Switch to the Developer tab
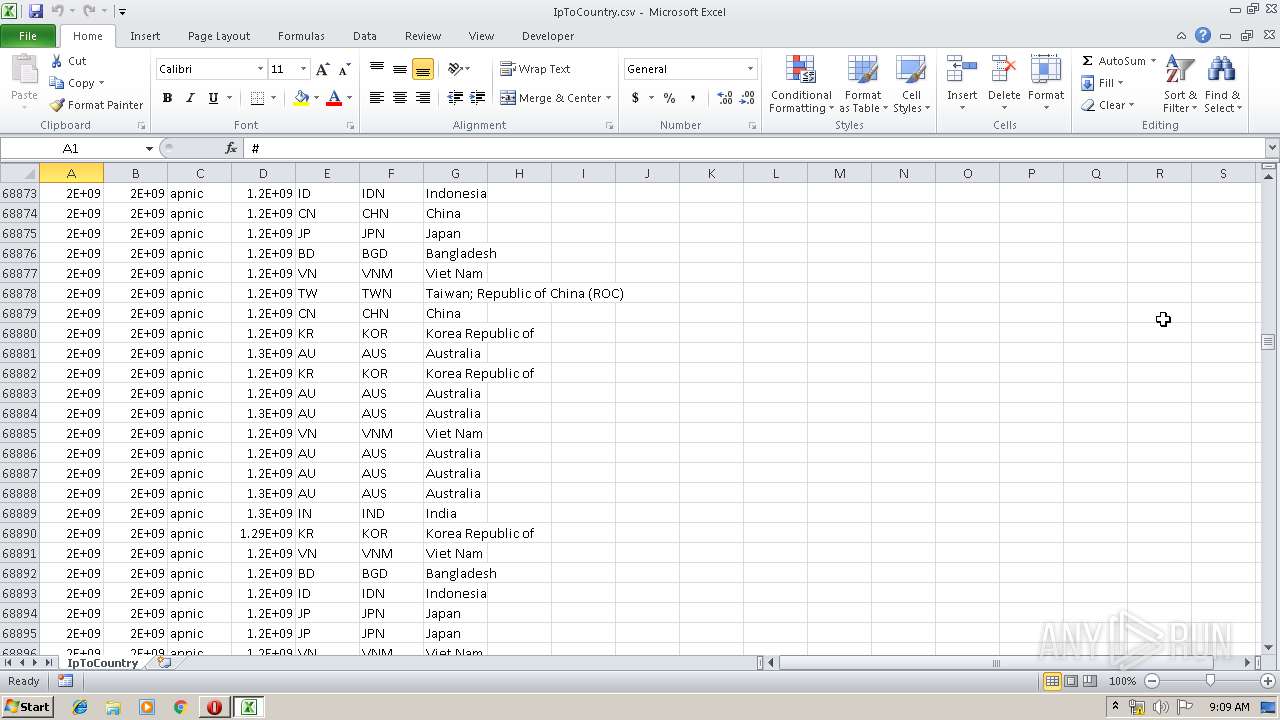 tap(548, 36)
